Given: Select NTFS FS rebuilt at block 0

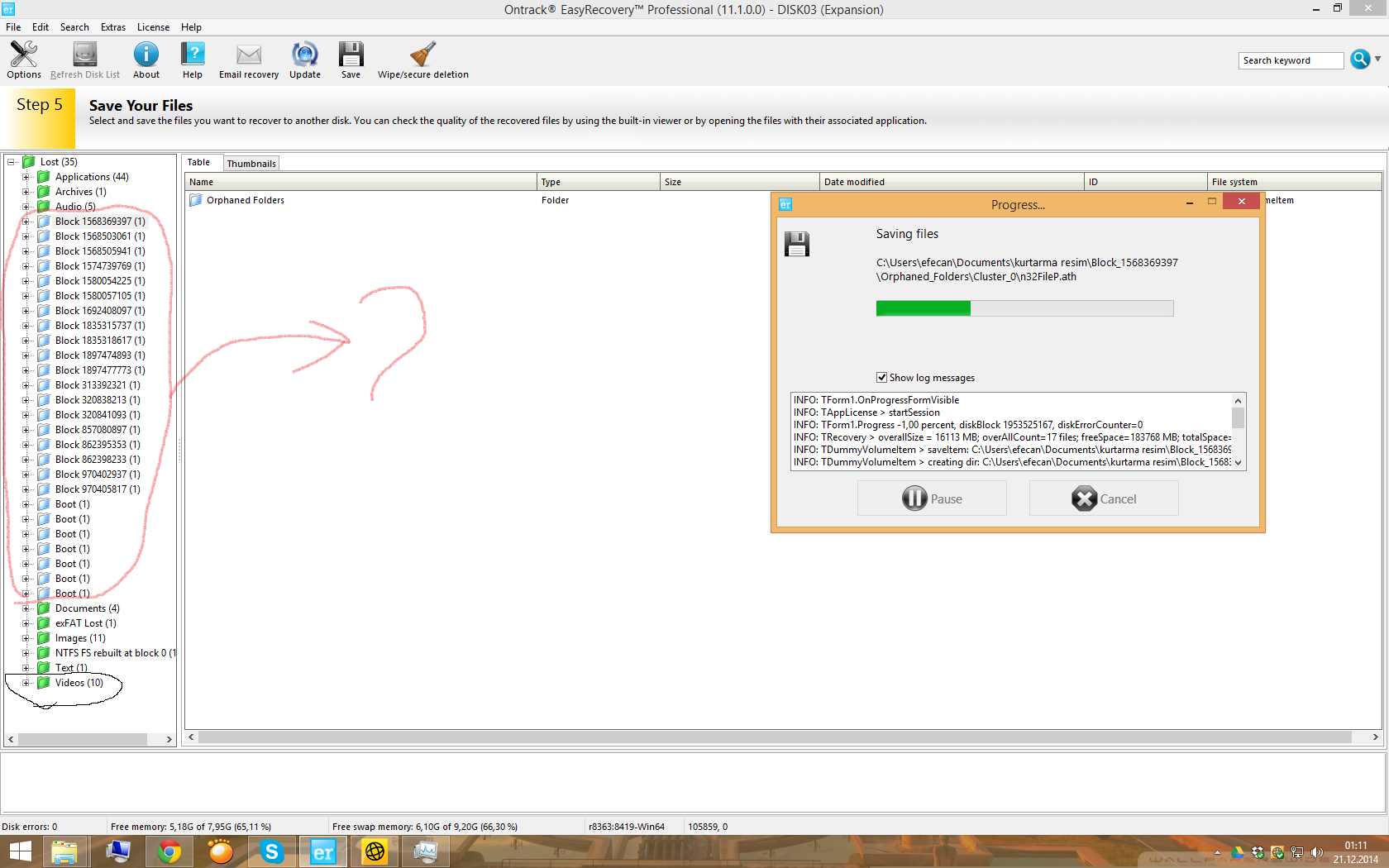Looking at the screenshot, I should click(x=114, y=653).
